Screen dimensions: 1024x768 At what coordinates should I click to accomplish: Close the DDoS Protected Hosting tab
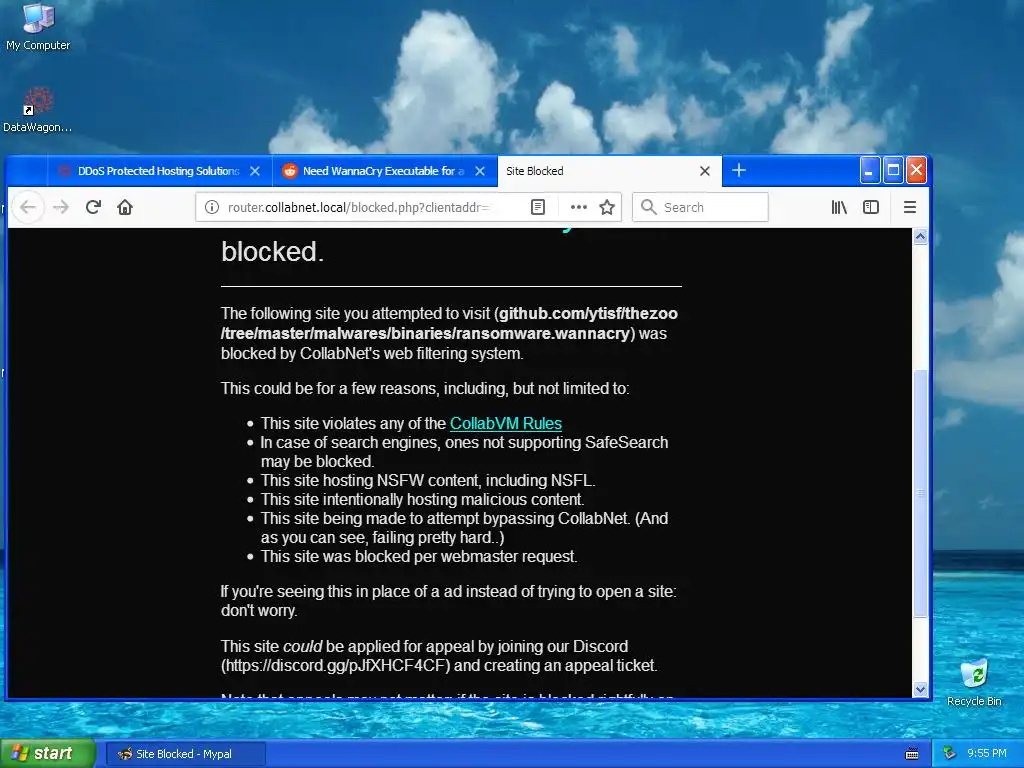tap(255, 171)
